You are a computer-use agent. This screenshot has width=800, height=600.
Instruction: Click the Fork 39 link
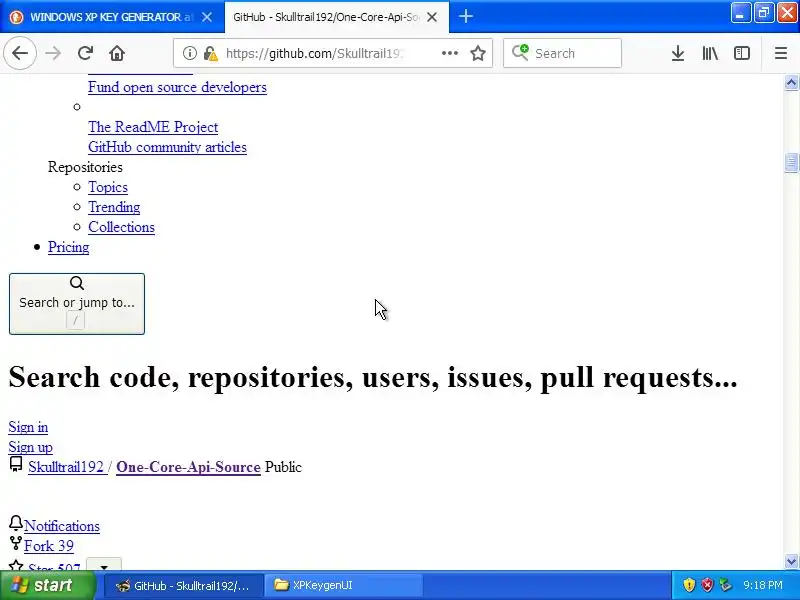48,546
